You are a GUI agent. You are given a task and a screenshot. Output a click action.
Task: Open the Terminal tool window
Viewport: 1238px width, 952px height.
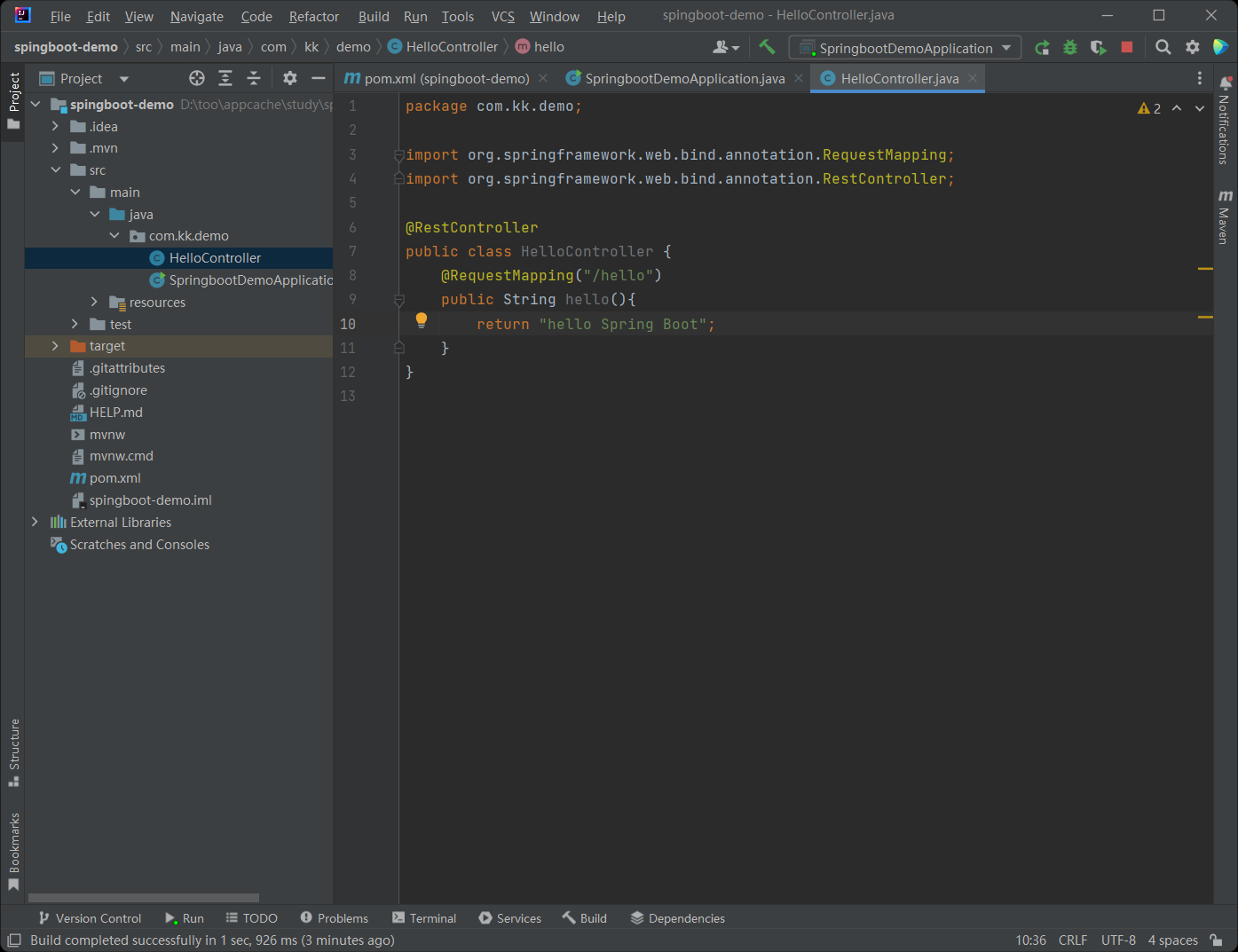click(x=424, y=918)
